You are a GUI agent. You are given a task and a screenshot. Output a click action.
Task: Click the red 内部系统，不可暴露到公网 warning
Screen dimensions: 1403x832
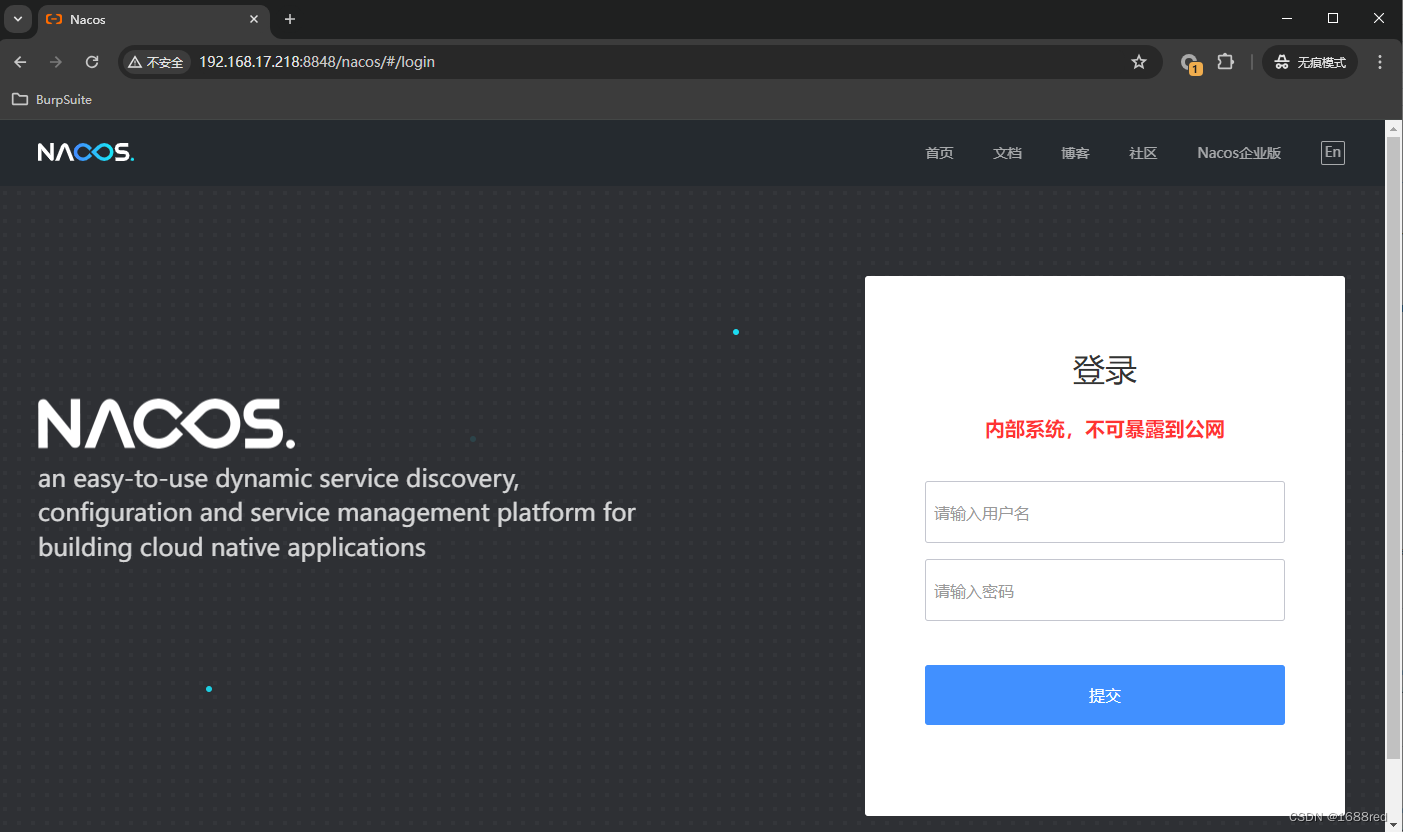1105,430
